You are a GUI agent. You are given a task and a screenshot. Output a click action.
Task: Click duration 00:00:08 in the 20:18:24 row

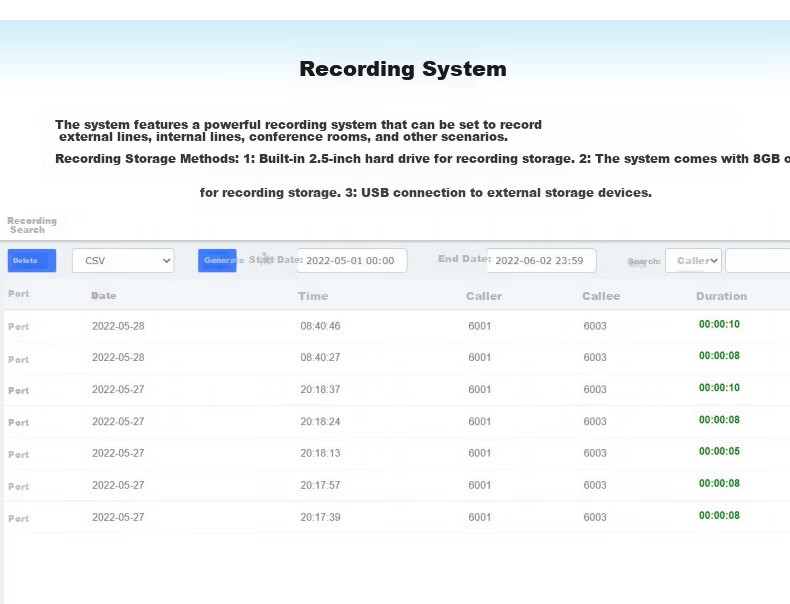[719, 420]
